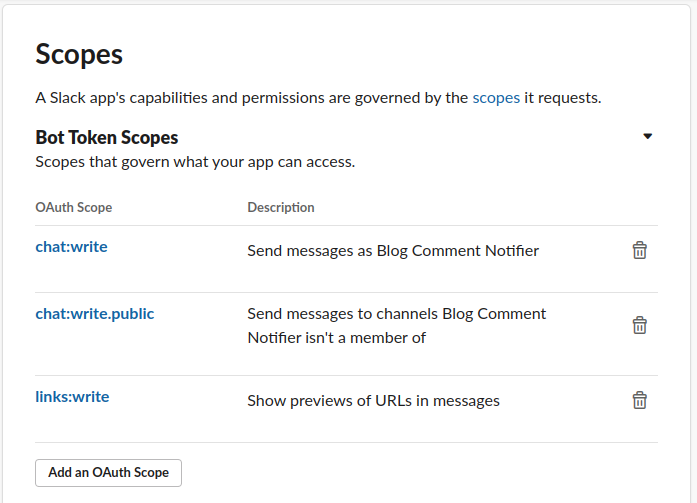Viewport: 697px width, 503px height.
Task: Open the chat:write scope link
Action: (x=72, y=247)
